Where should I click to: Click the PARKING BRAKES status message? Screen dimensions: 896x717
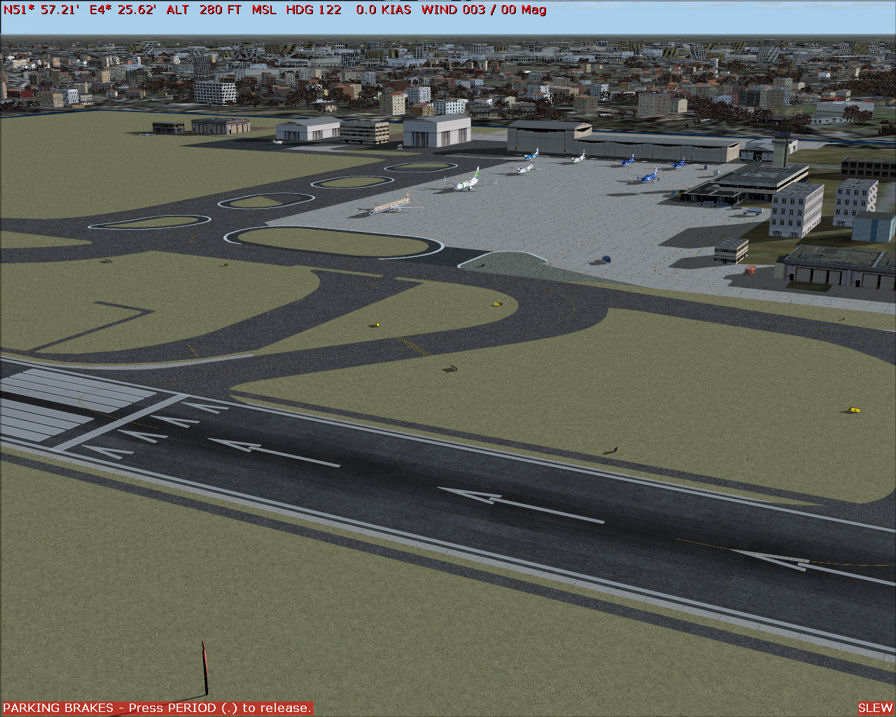click(157, 708)
